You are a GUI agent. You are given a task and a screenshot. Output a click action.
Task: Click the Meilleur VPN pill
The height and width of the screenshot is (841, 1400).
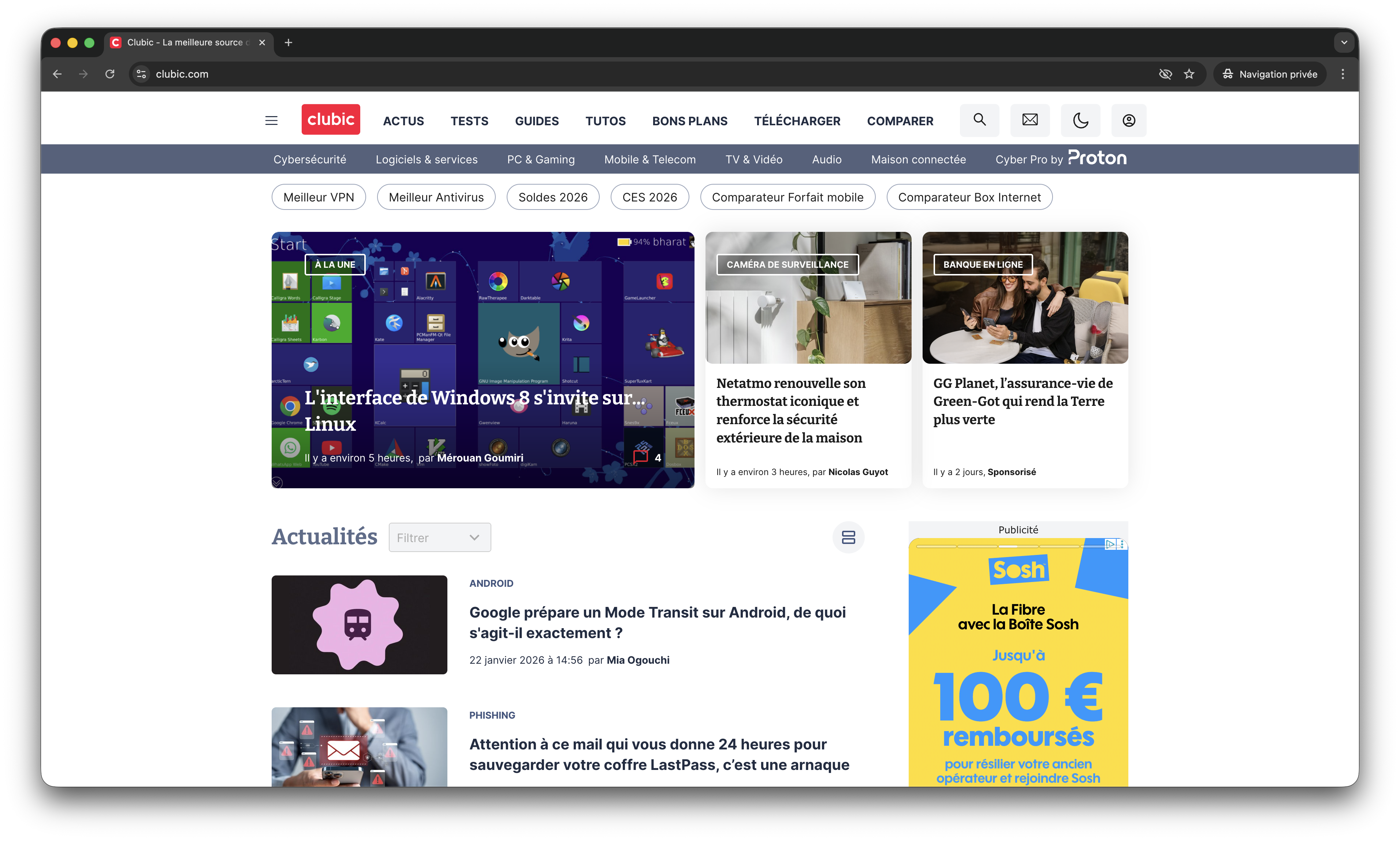tap(318, 197)
